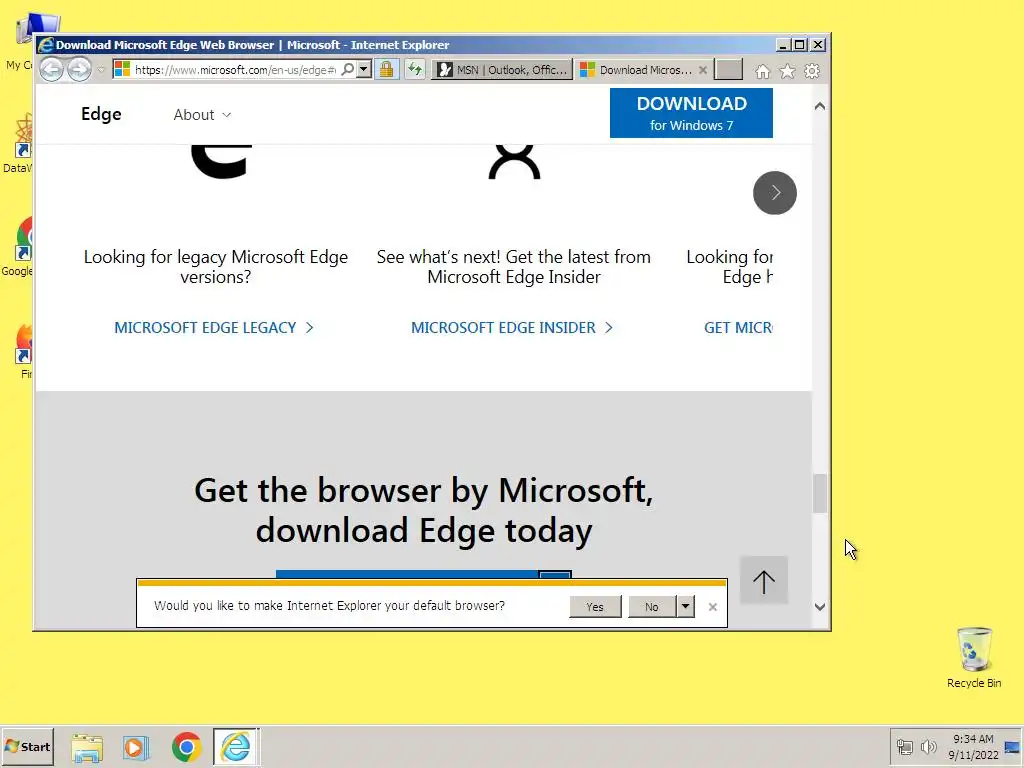This screenshot has height=768, width=1024.
Task: Click the scrollbar up arrow
Action: 820,106
